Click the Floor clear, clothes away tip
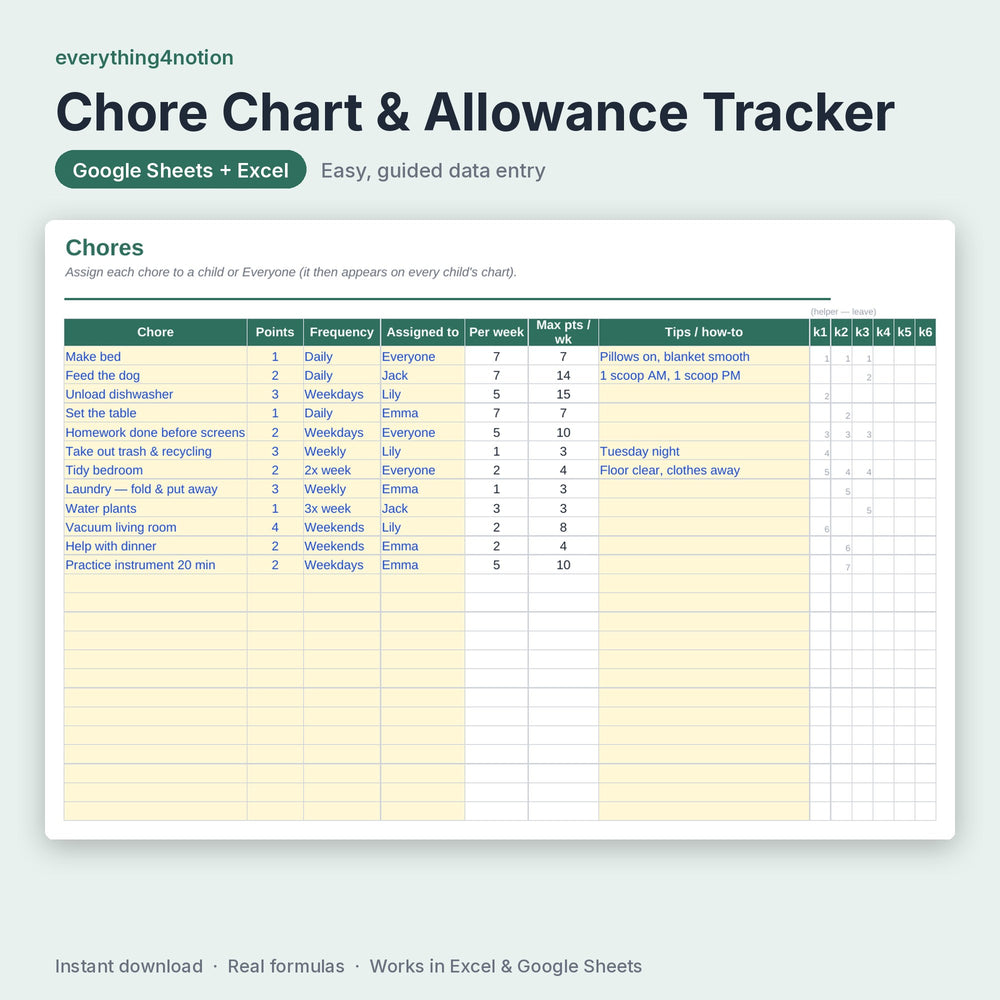 pyautogui.click(x=703, y=470)
